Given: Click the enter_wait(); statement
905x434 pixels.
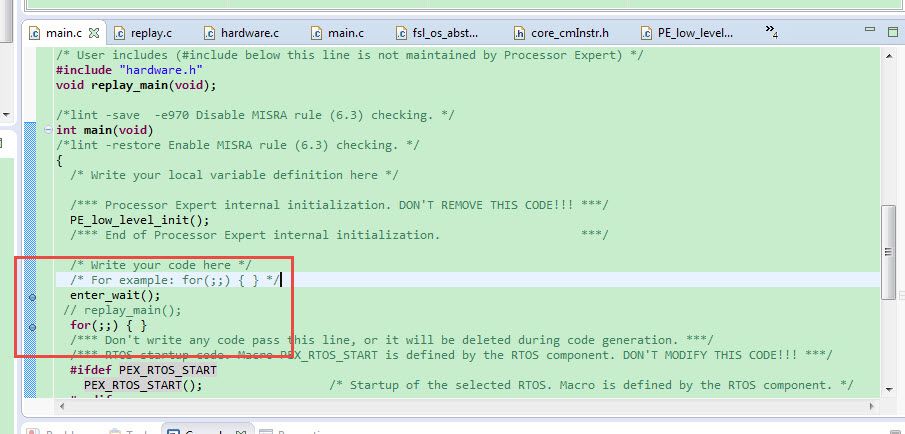Looking at the screenshot, I should [x=115, y=295].
